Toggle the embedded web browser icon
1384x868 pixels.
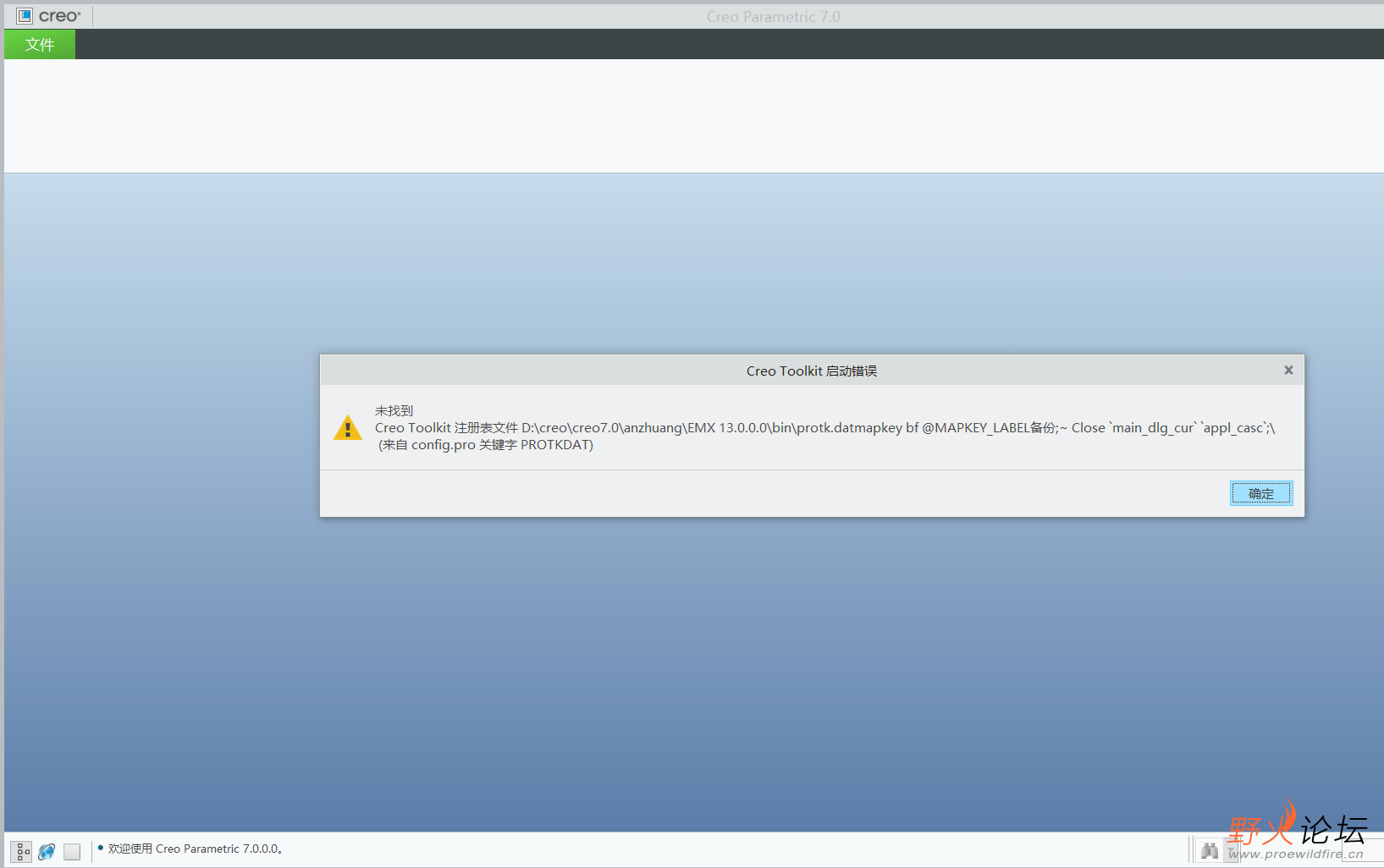pyautogui.click(x=47, y=851)
